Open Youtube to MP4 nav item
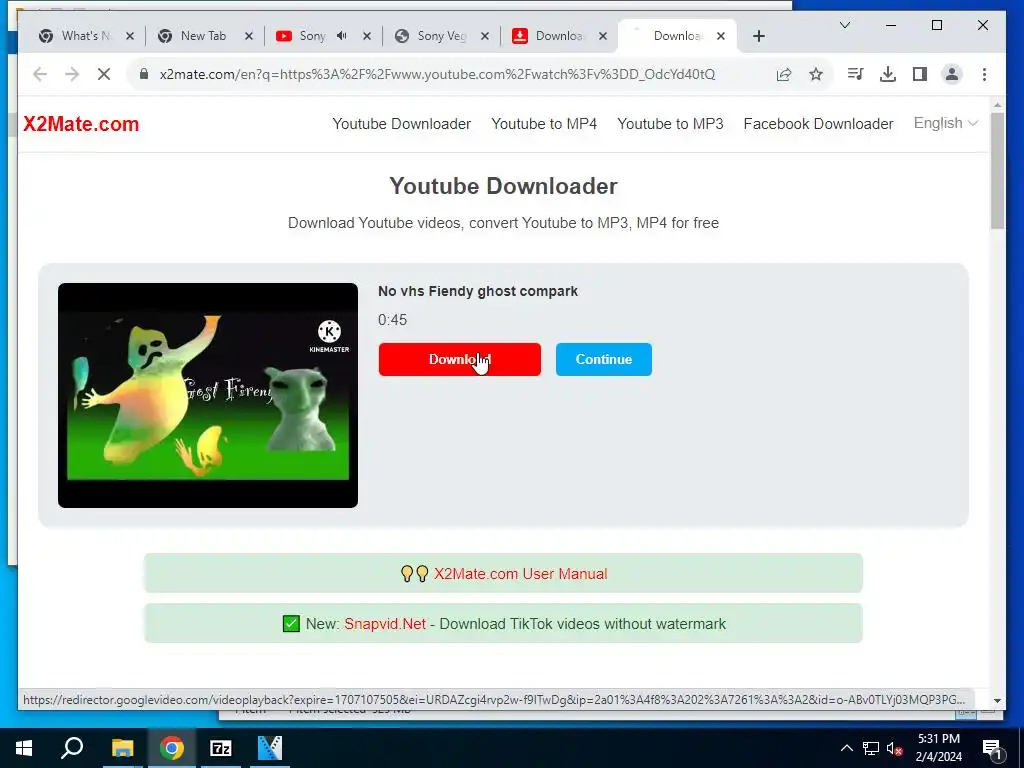 (543, 123)
